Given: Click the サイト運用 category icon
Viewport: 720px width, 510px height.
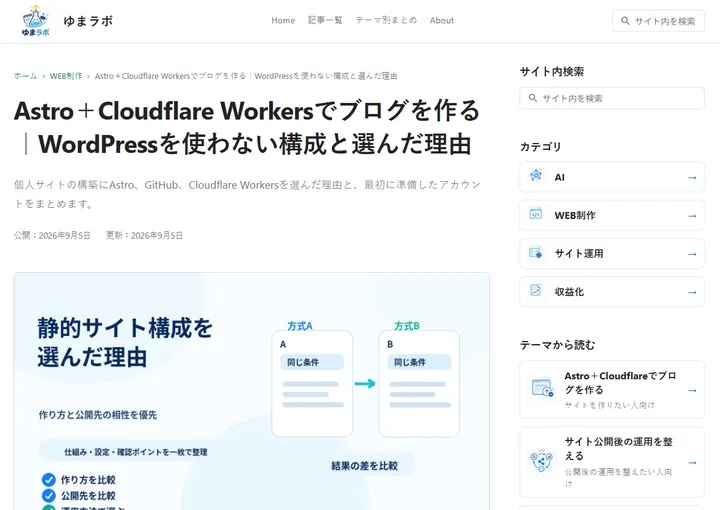Looking at the screenshot, I should click(x=536, y=252).
